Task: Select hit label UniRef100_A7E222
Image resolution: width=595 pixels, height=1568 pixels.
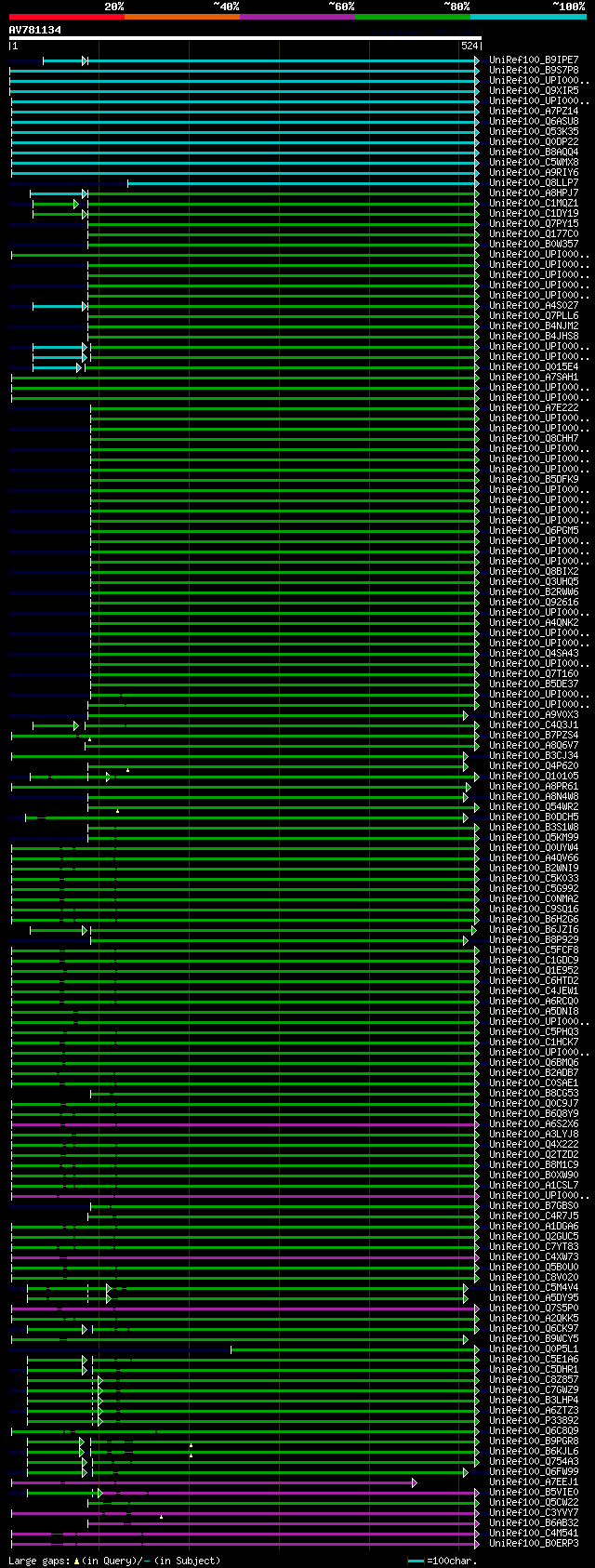Action: click(534, 408)
